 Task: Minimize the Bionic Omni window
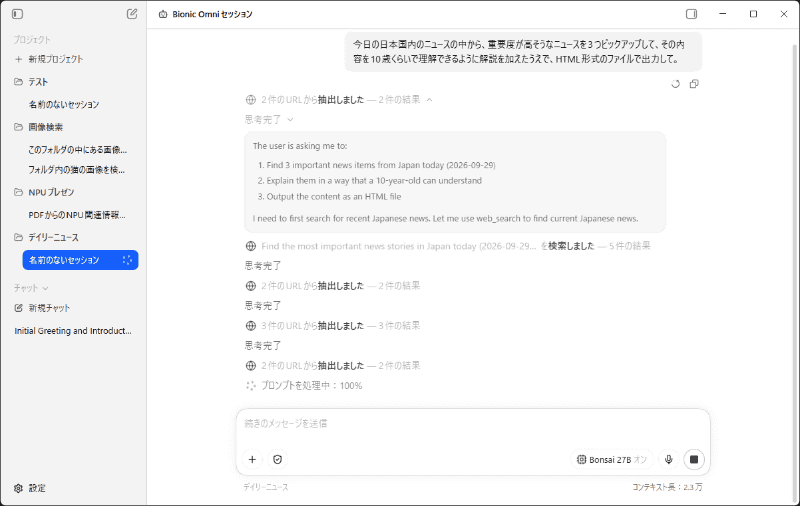pos(722,14)
